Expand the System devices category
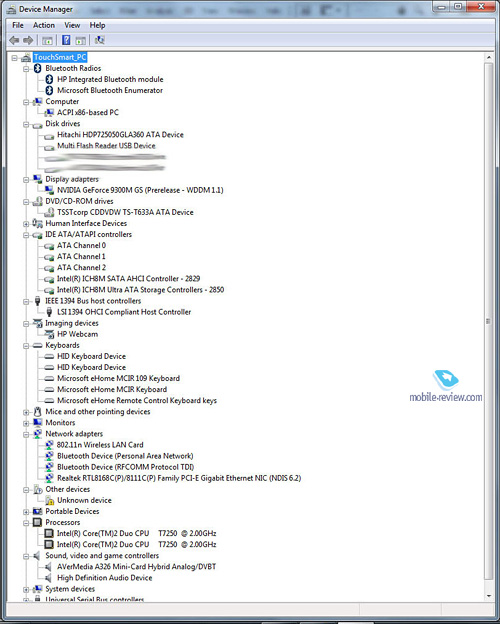Viewport: 500px width, 624px height. [26, 590]
